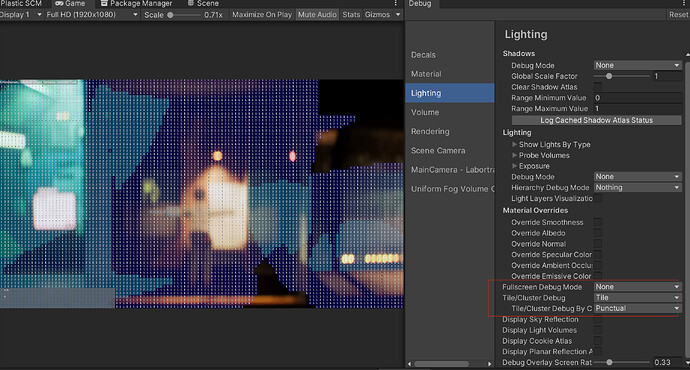This screenshot has width=690, height=370.
Task: Toggle Maximize On Play
Action: [262, 15]
